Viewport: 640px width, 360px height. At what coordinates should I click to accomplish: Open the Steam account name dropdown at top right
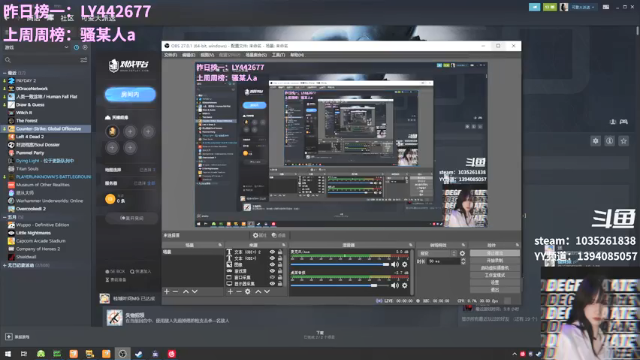coord(582,7)
